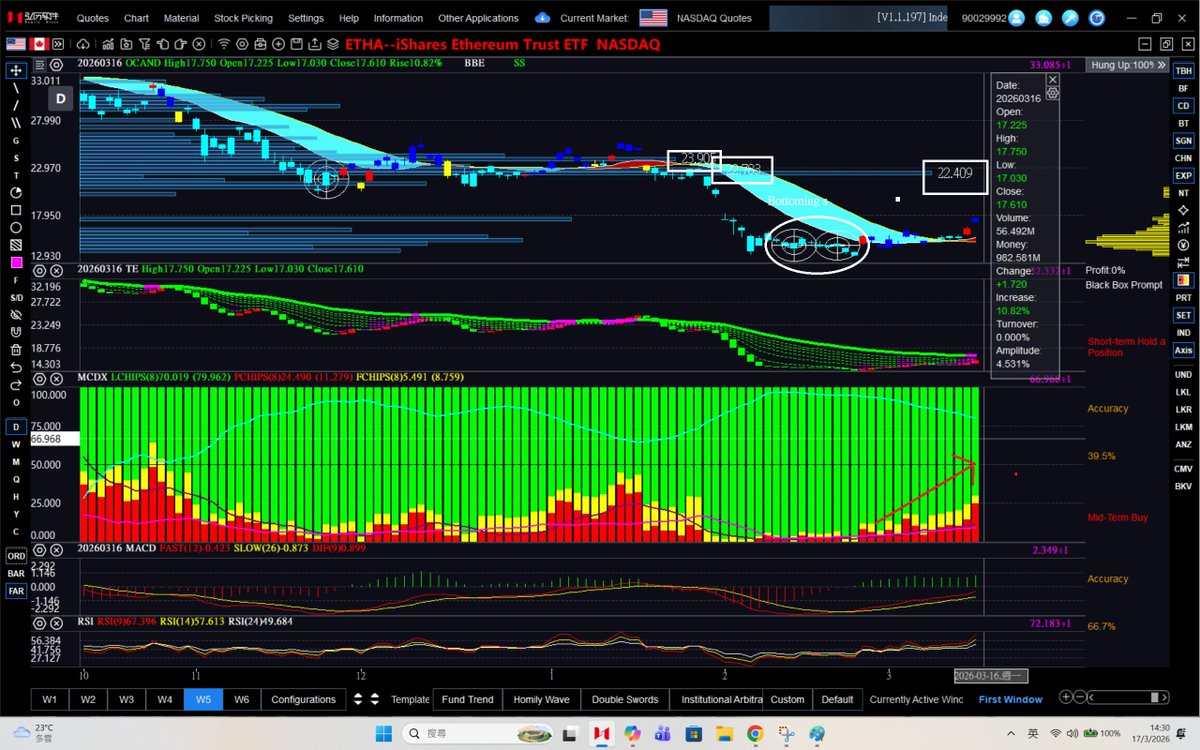The width and height of the screenshot is (1200, 750).
Task: Close the MACD indicator panel
Action: coord(56,551)
